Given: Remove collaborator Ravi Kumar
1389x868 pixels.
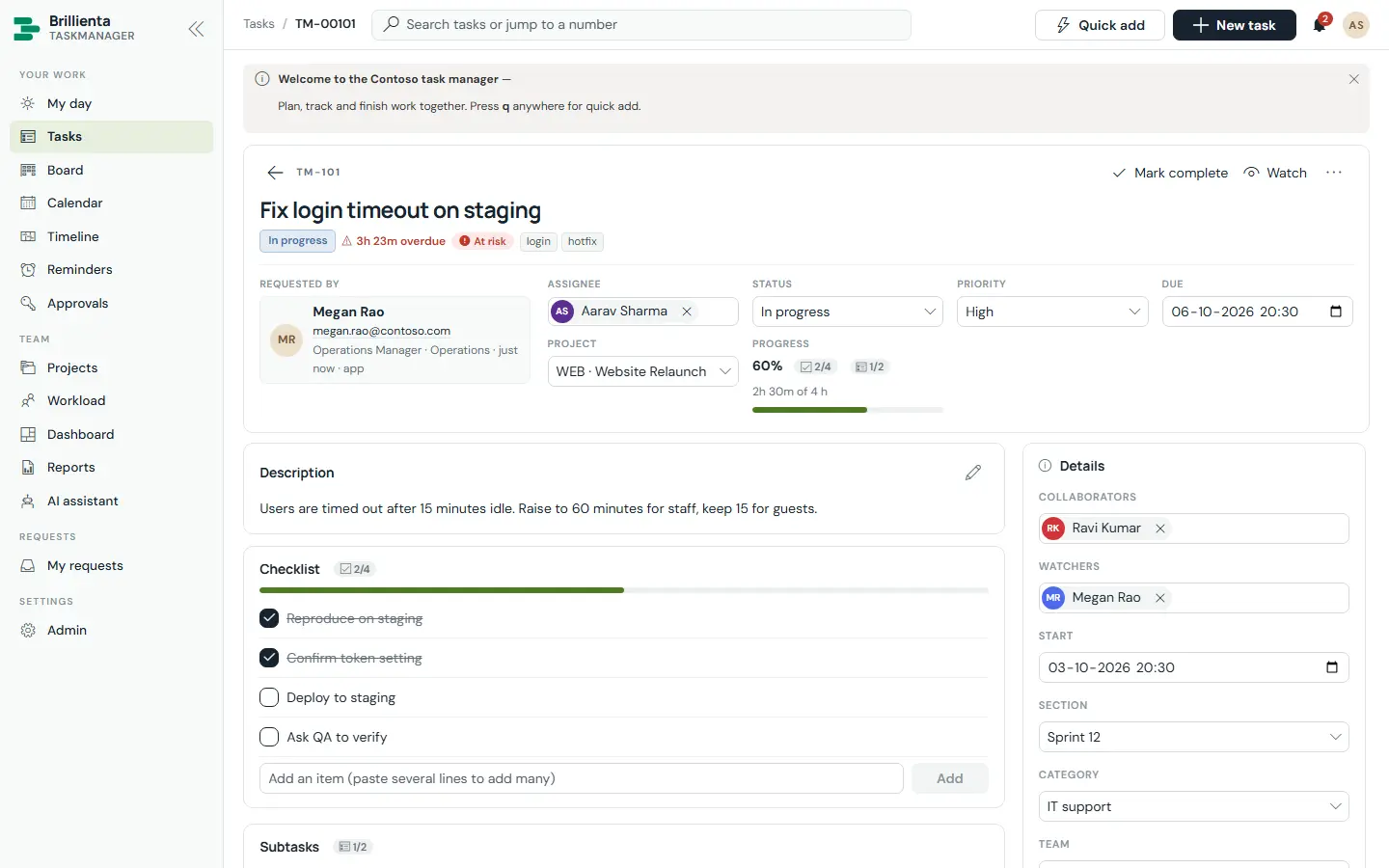Looking at the screenshot, I should (1160, 529).
